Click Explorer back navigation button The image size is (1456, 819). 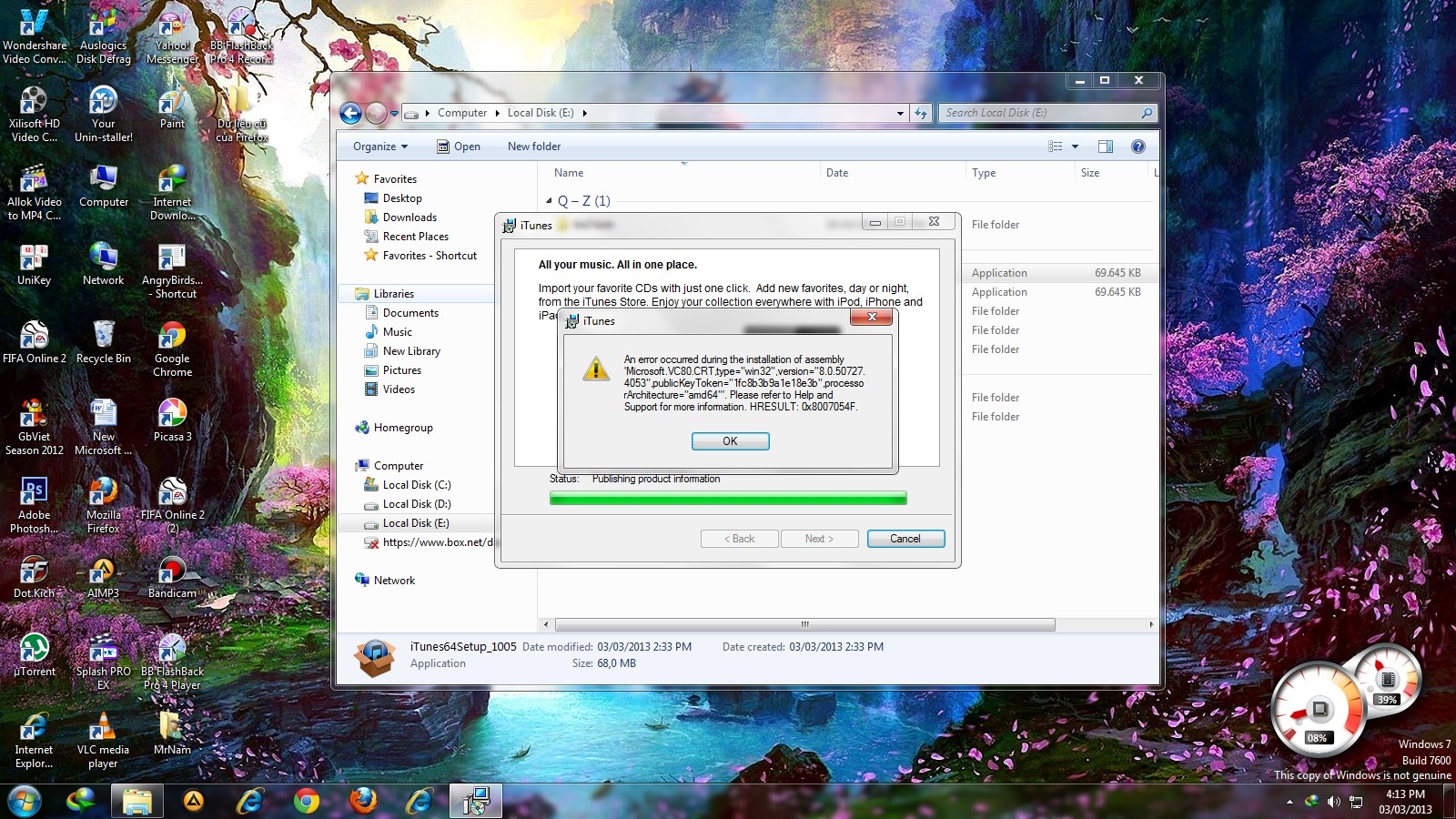coord(350,113)
